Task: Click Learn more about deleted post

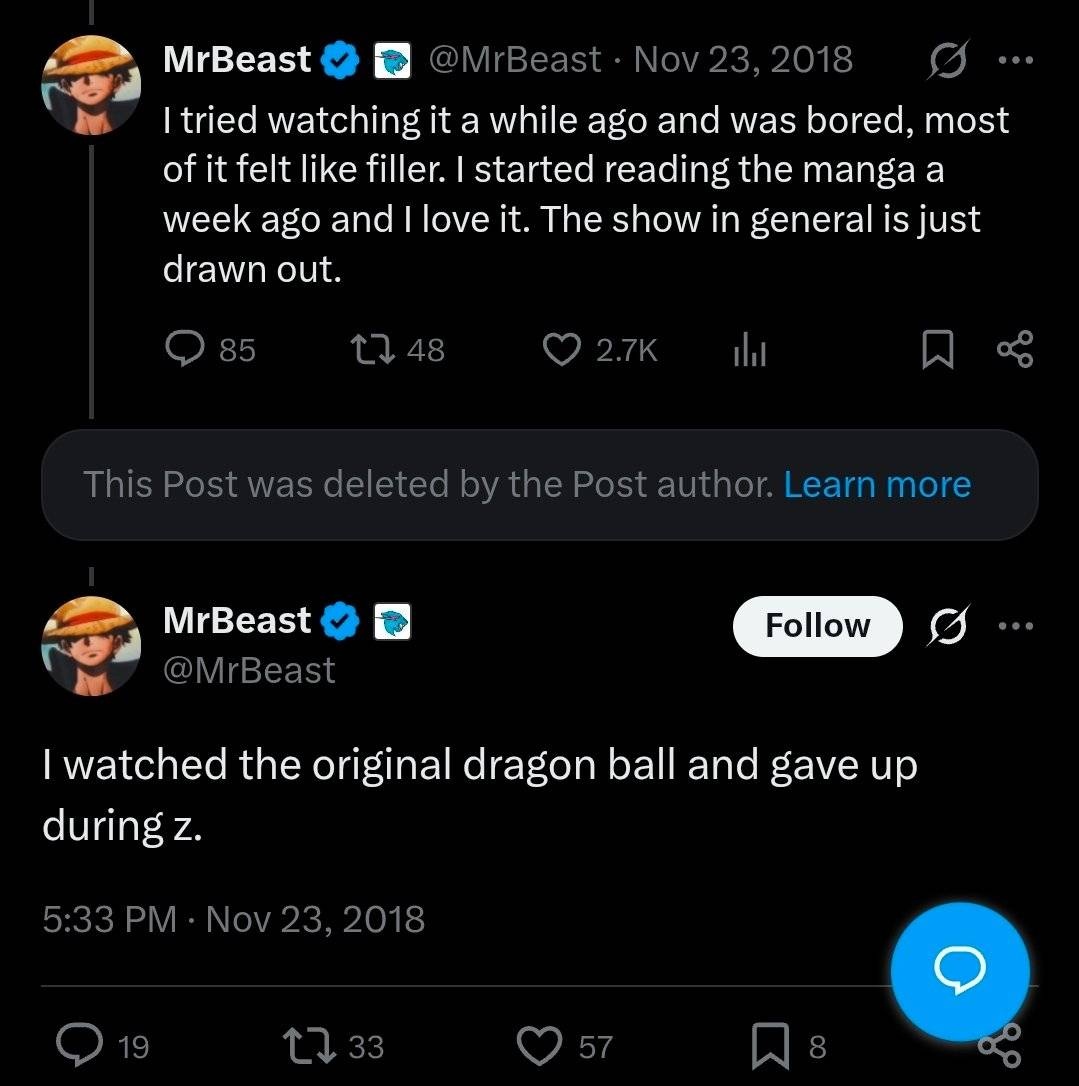Action: 877,485
